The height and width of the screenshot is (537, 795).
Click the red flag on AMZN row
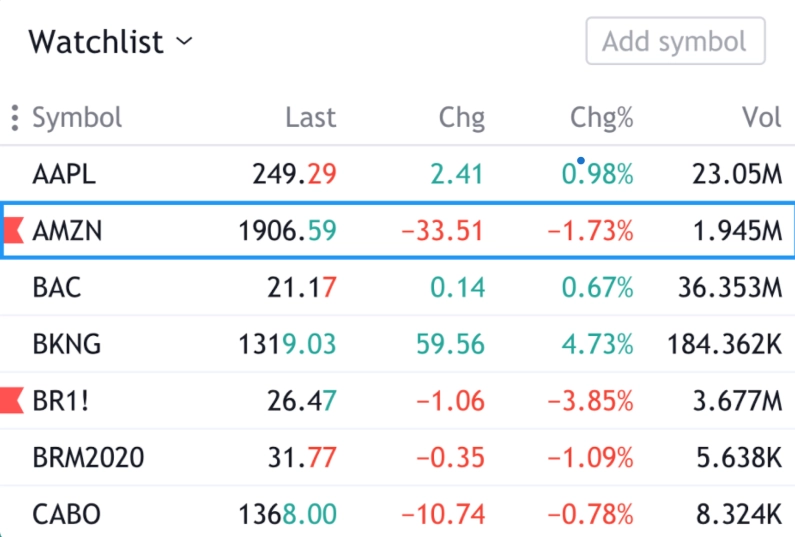13,232
